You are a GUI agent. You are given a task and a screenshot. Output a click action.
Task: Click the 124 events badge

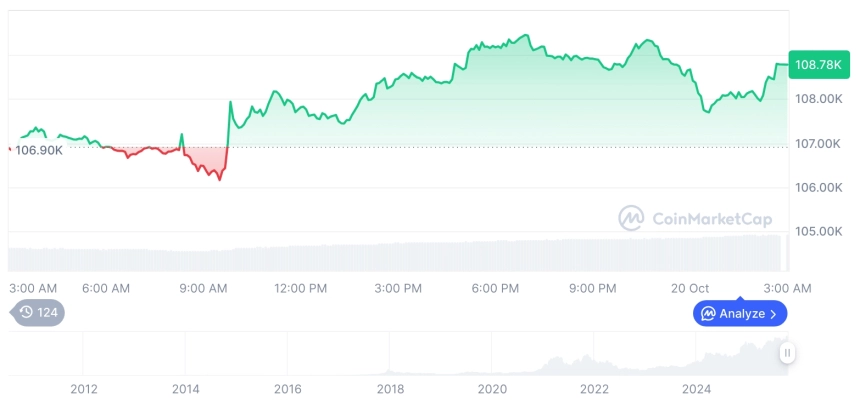pos(40,313)
